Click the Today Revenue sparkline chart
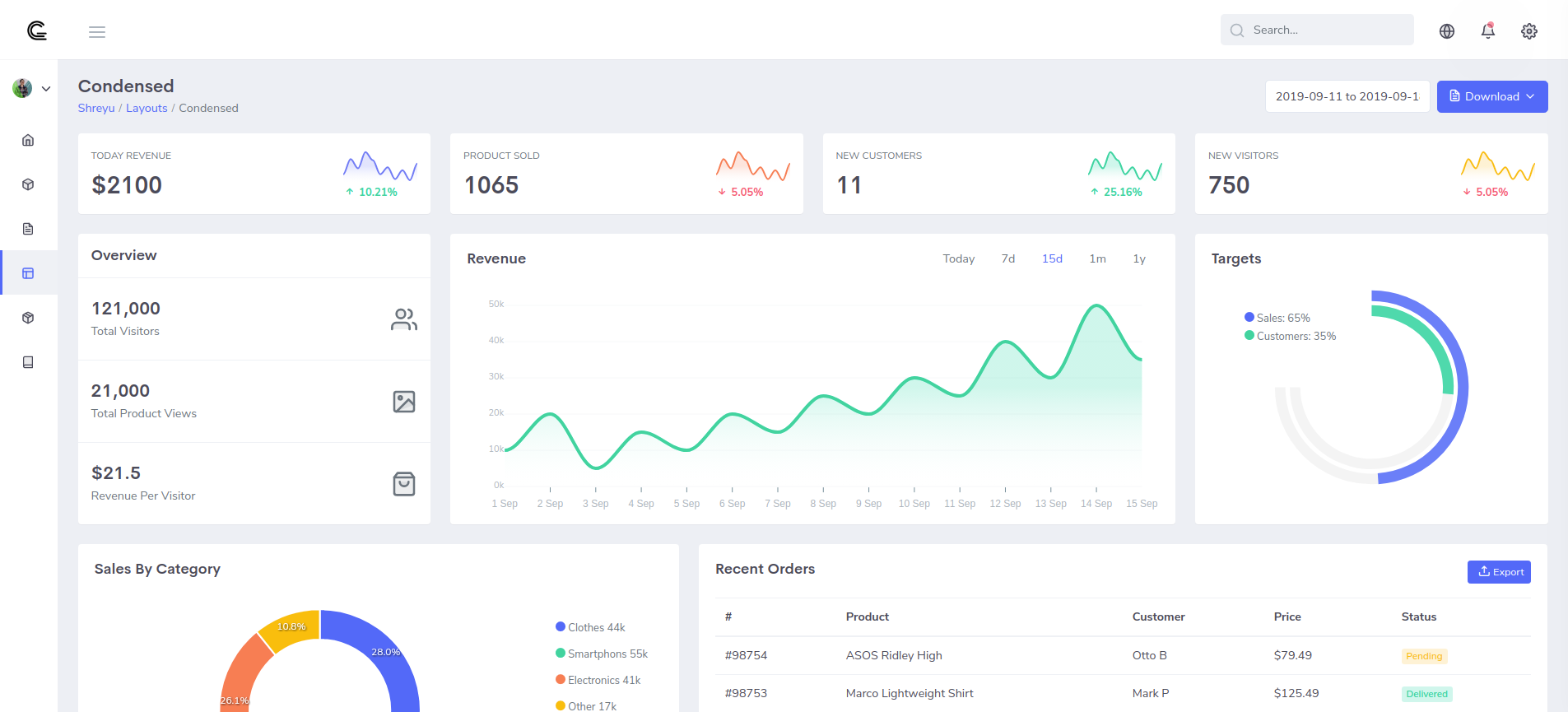 click(x=380, y=165)
